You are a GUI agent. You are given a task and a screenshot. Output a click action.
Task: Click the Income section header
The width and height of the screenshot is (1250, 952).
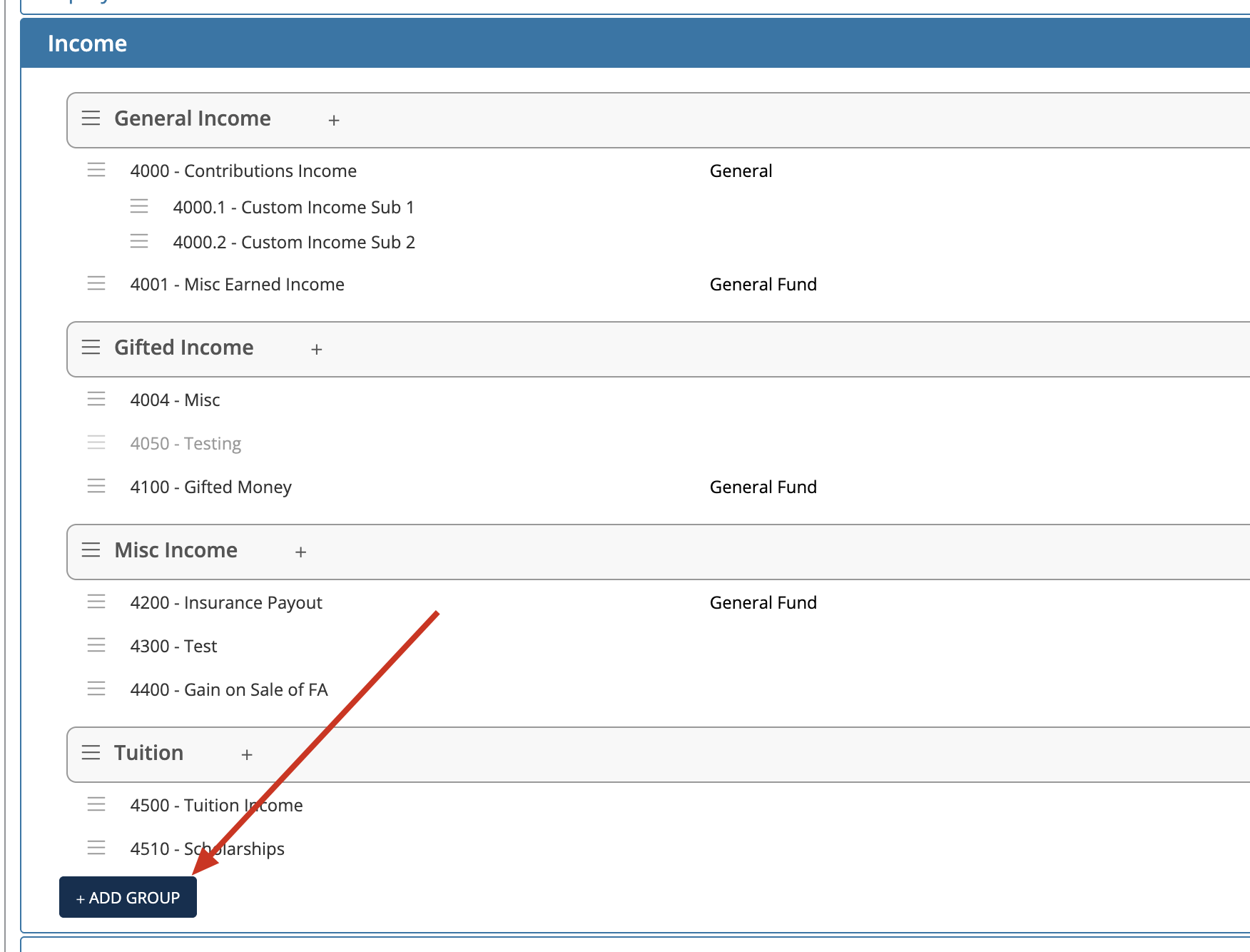(x=635, y=44)
